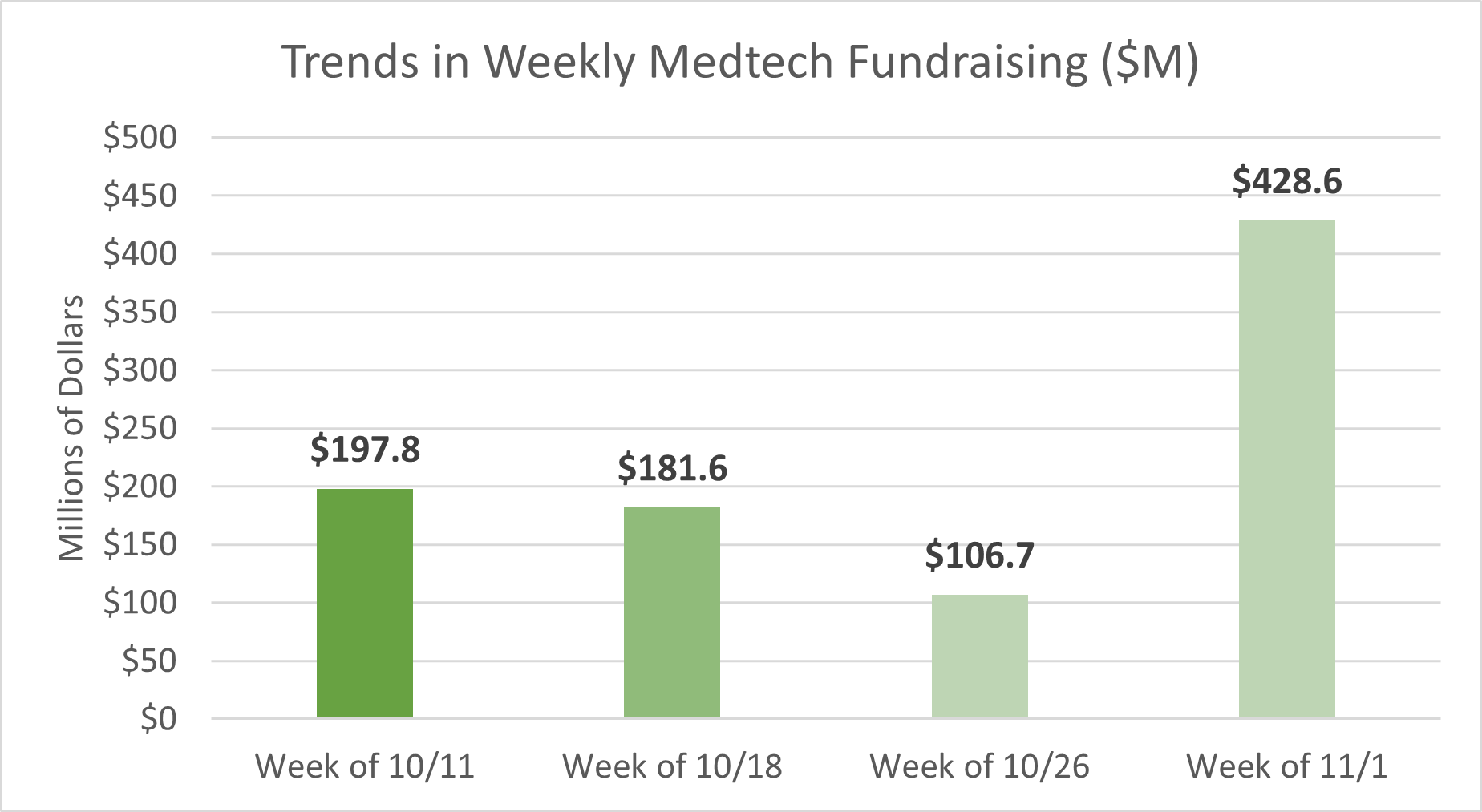Click the $100 y-axis tick label
Image resolution: width=1482 pixels, height=812 pixels.
[x=140, y=603]
